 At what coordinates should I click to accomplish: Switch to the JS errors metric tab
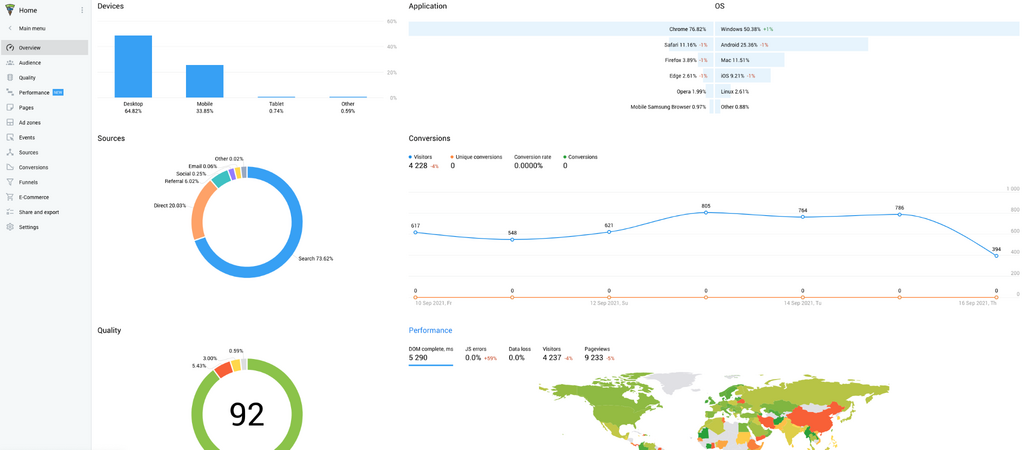click(475, 349)
